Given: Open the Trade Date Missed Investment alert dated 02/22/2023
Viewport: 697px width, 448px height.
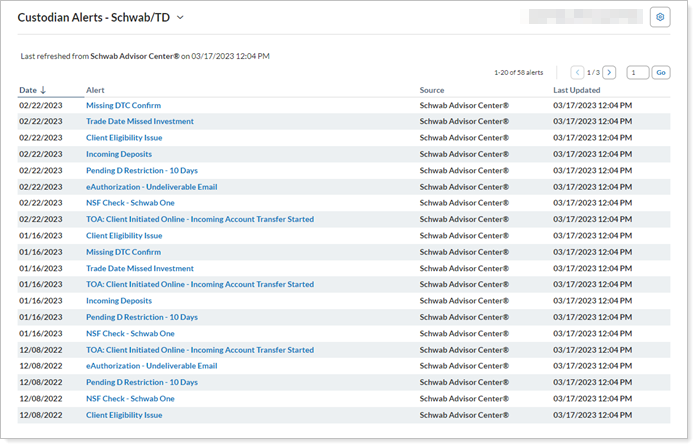Looking at the screenshot, I should coord(140,122).
